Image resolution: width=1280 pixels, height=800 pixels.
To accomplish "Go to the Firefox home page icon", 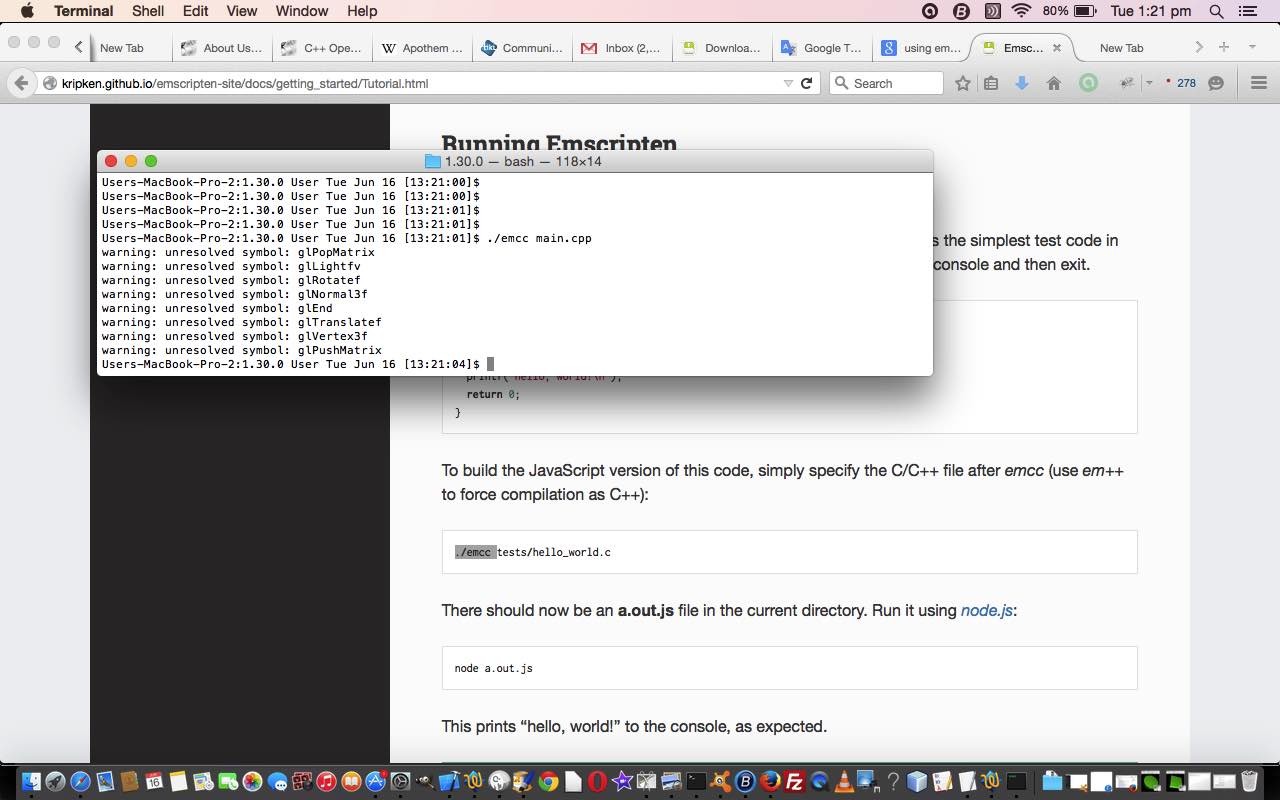I will [x=1053, y=83].
